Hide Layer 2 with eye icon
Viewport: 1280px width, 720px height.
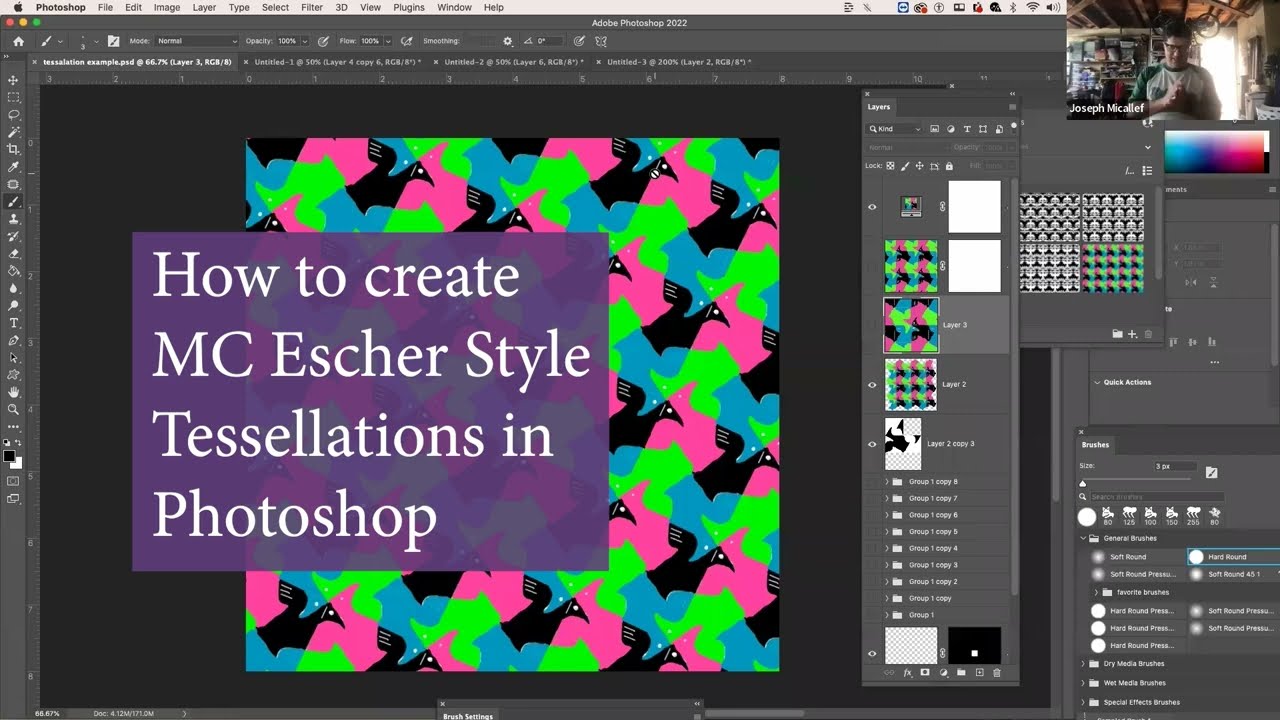coord(872,385)
